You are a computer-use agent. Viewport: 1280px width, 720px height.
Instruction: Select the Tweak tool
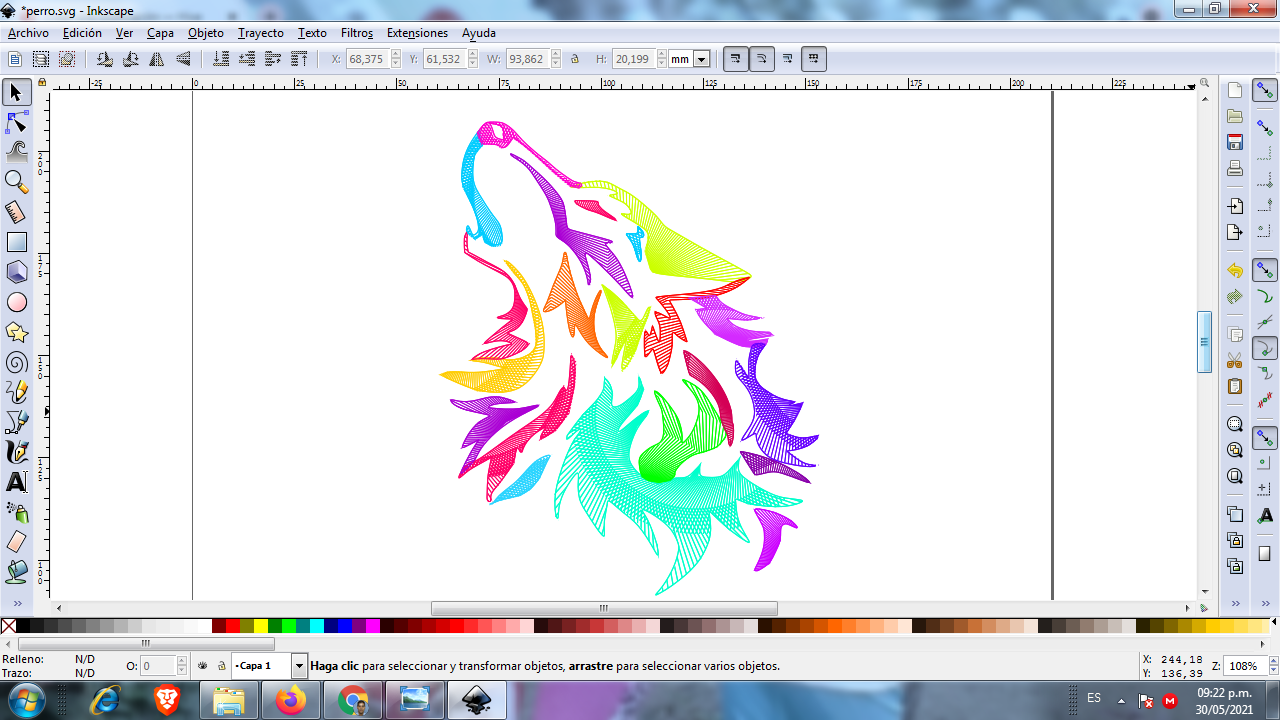click(x=16, y=152)
